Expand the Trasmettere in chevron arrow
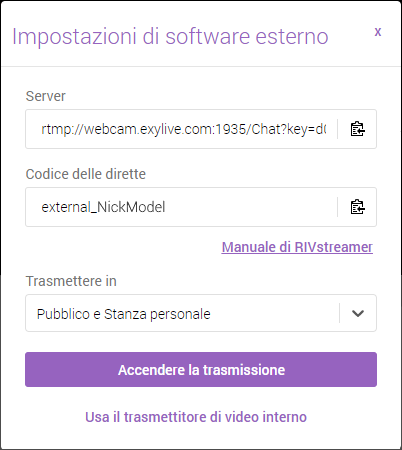The height and width of the screenshot is (450, 402). click(358, 313)
